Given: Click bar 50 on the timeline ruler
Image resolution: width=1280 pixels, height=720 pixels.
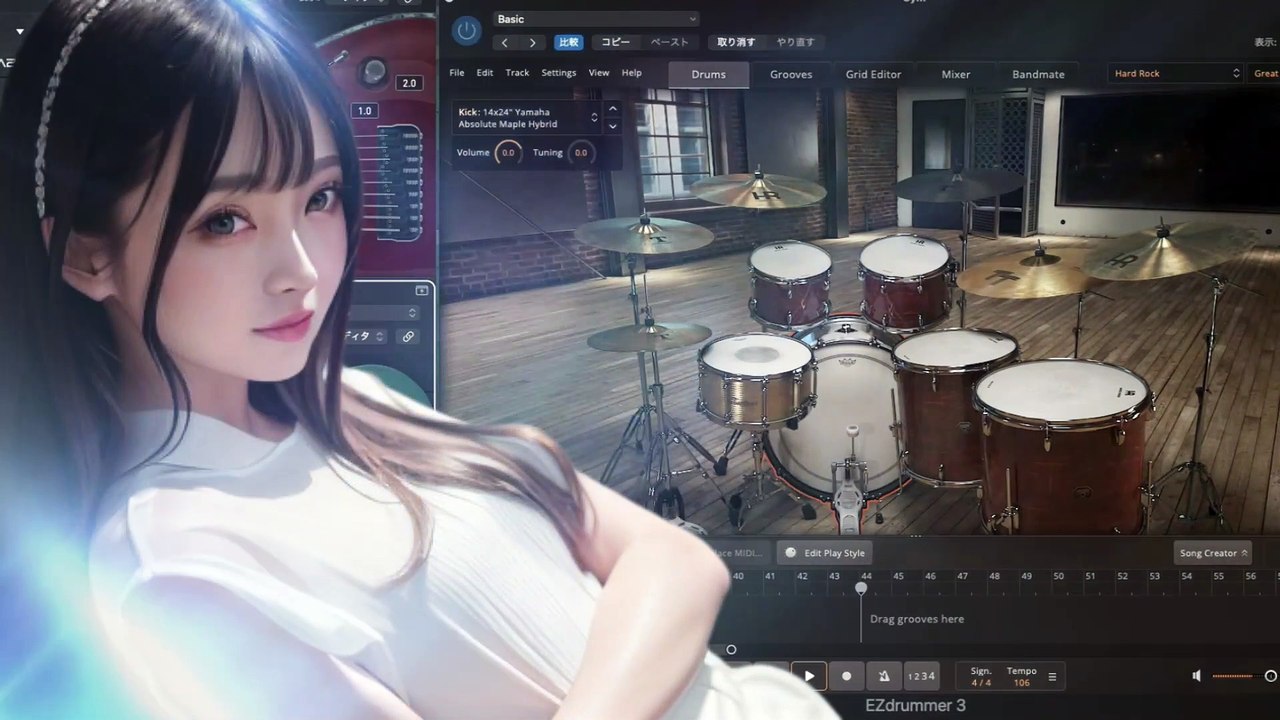Looking at the screenshot, I should [1058, 576].
